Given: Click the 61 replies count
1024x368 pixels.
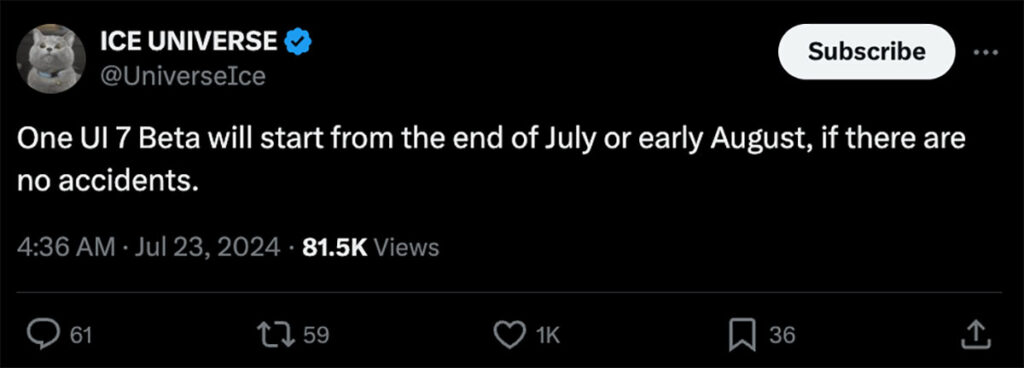Looking at the screenshot, I should 80,335.
